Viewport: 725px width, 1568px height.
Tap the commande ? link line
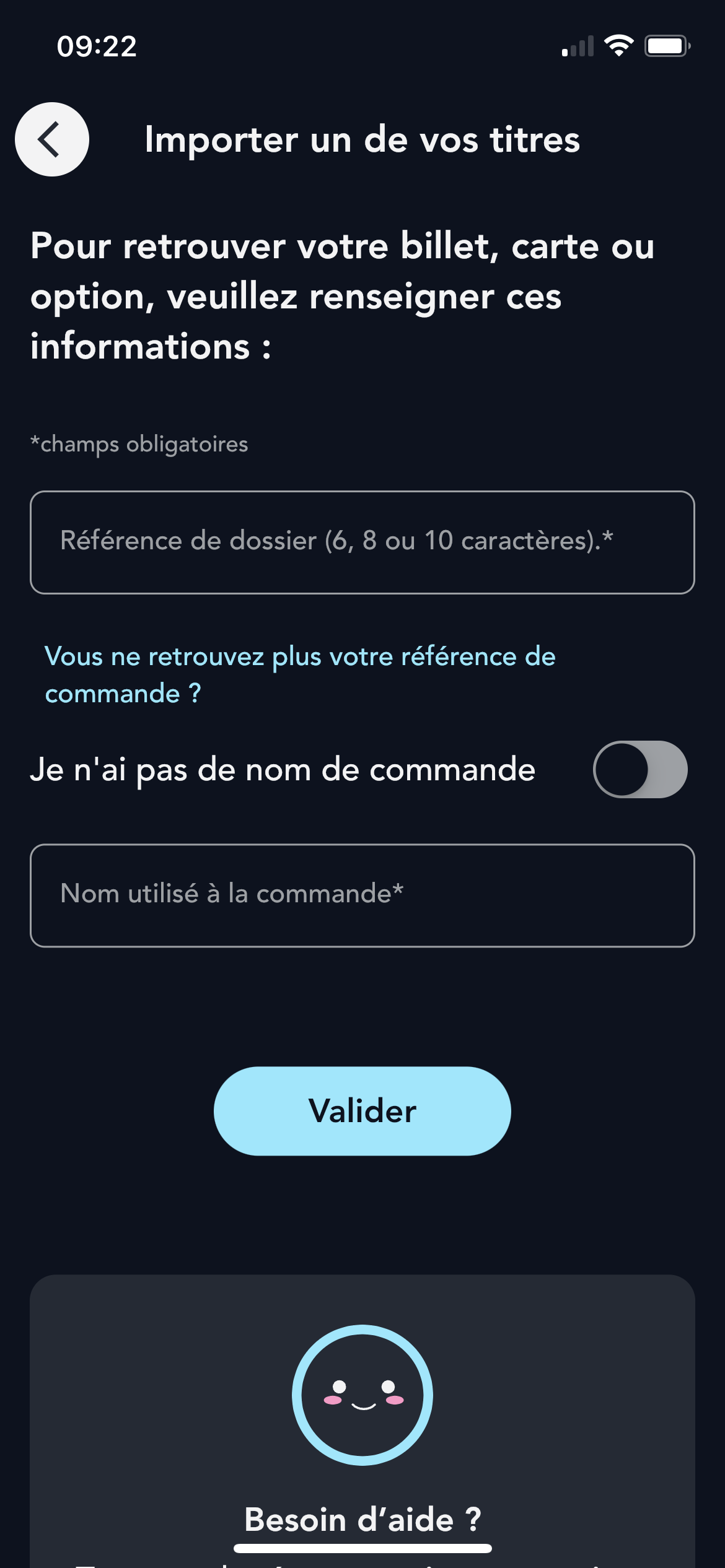point(123,694)
